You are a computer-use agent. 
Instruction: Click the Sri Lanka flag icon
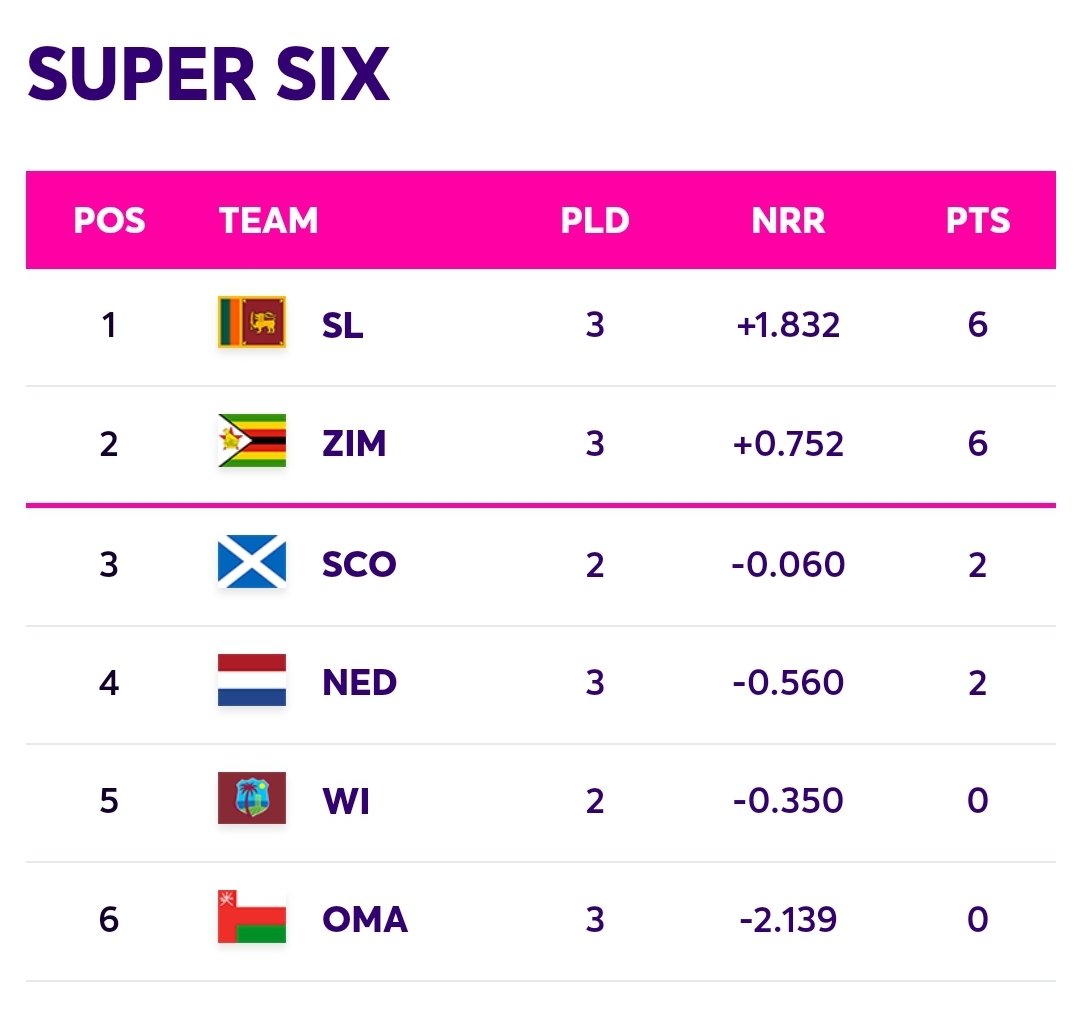point(251,322)
